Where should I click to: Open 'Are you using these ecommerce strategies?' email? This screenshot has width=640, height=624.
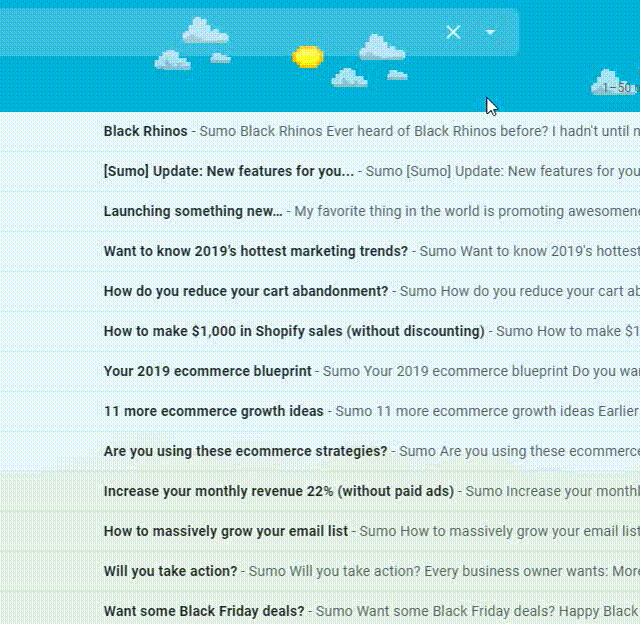point(245,451)
